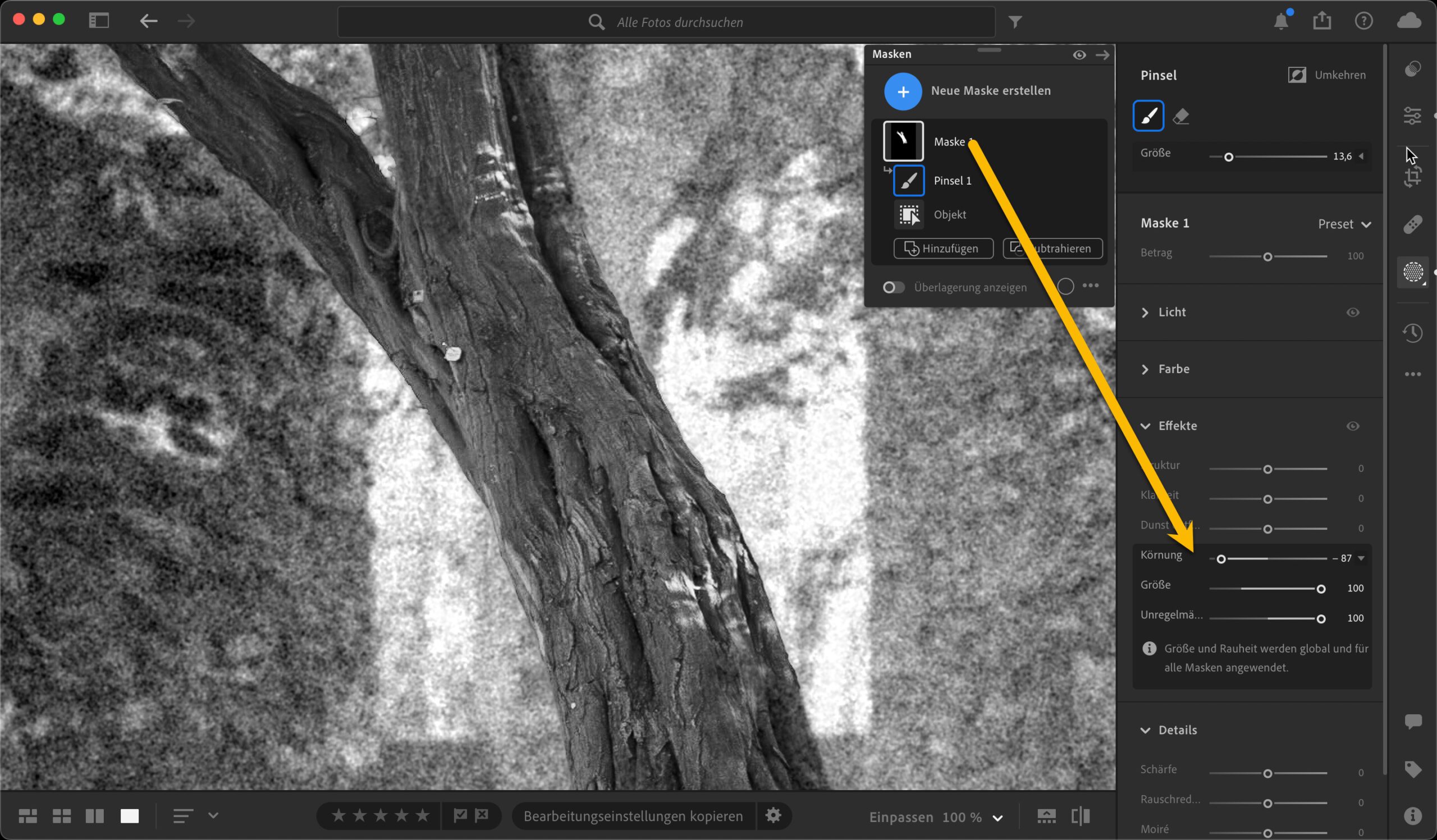The height and width of the screenshot is (840, 1437).
Task: Toggle the Überlagerung anzeigen switch
Action: (x=893, y=287)
